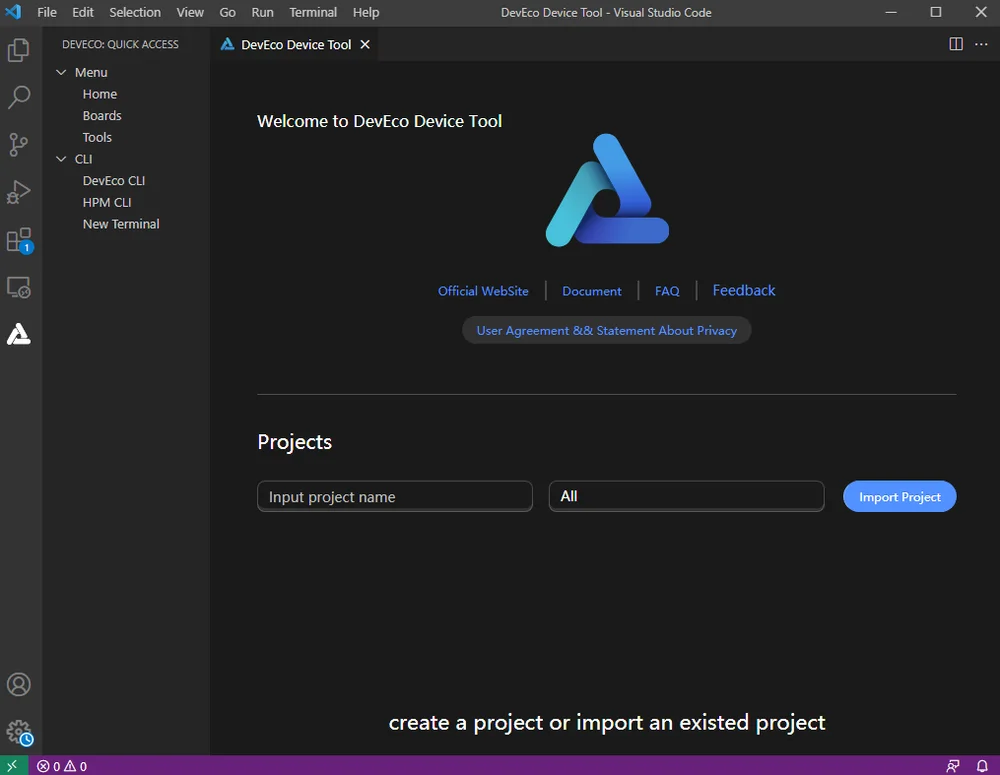Open the Run and Debug view icon
This screenshot has height=775, width=1000.
(x=18, y=191)
